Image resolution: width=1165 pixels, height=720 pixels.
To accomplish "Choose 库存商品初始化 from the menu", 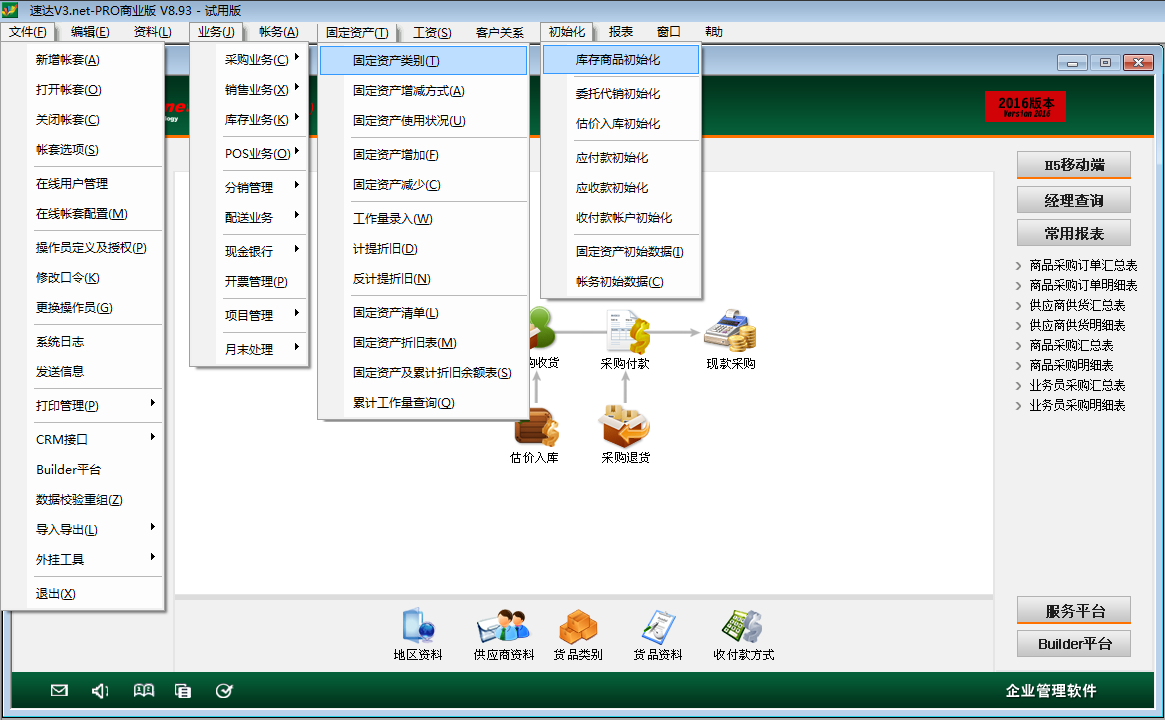I will pyautogui.click(x=618, y=60).
